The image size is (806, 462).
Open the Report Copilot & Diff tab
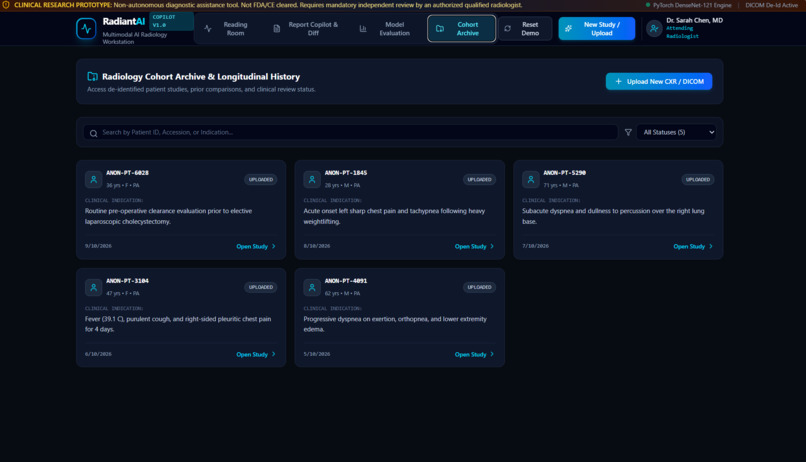tap(306, 29)
